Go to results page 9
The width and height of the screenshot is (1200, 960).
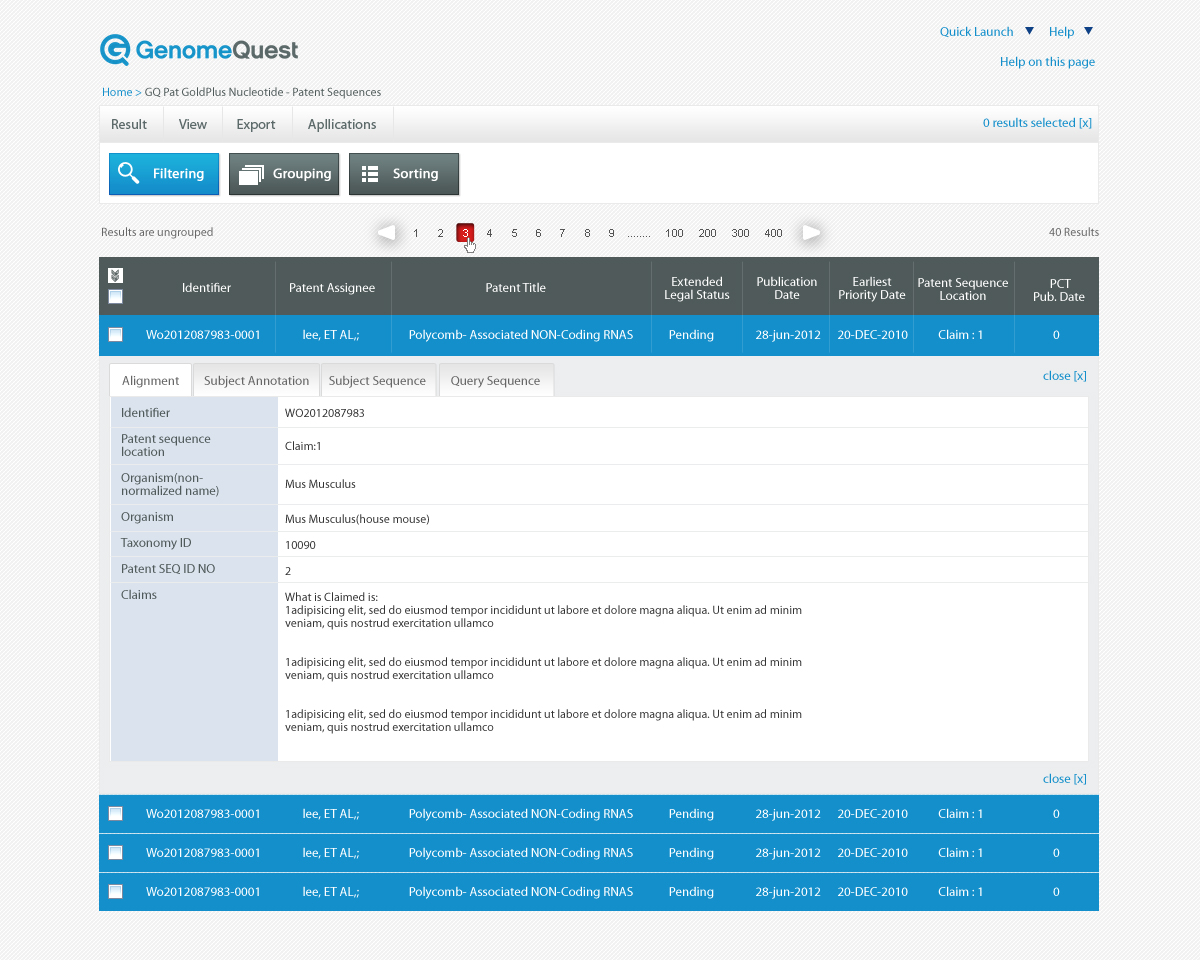point(611,233)
